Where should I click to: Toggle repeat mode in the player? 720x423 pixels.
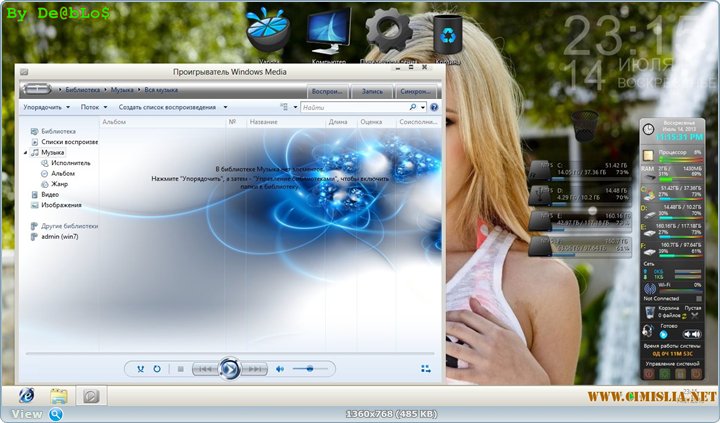157,369
